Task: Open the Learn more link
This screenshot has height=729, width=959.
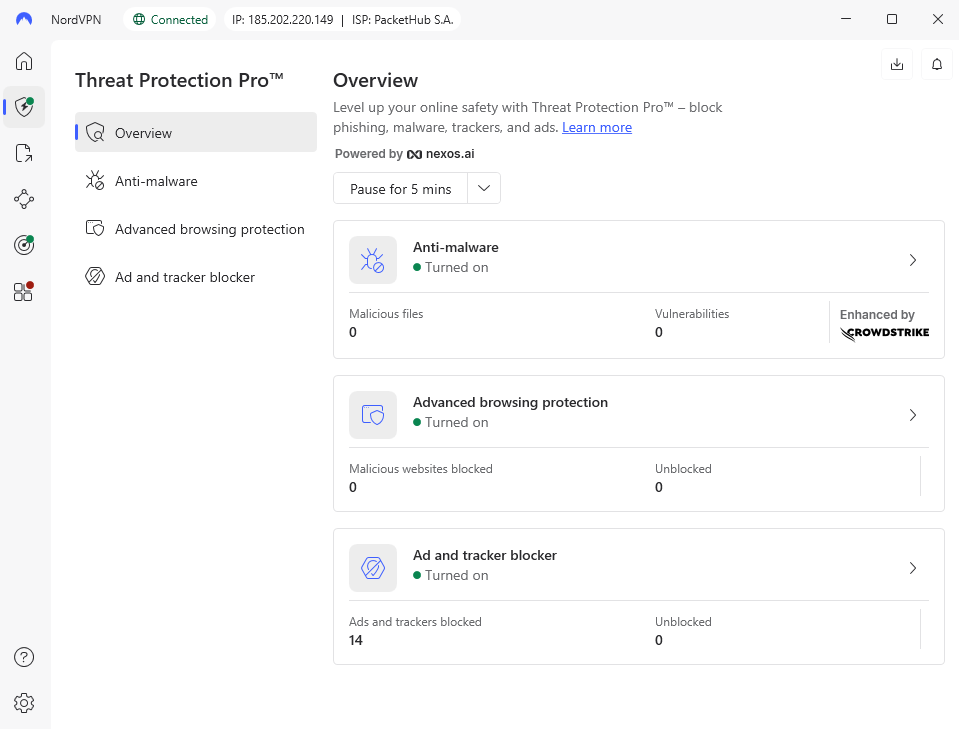Action: pos(597,127)
